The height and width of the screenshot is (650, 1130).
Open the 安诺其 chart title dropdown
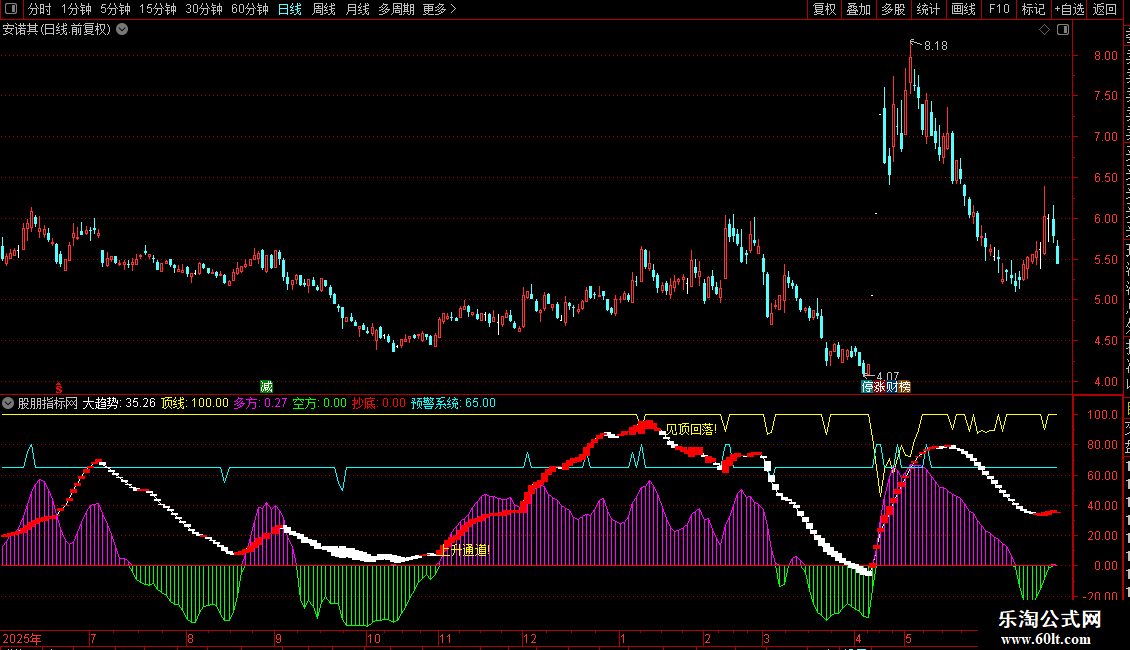coord(123,30)
